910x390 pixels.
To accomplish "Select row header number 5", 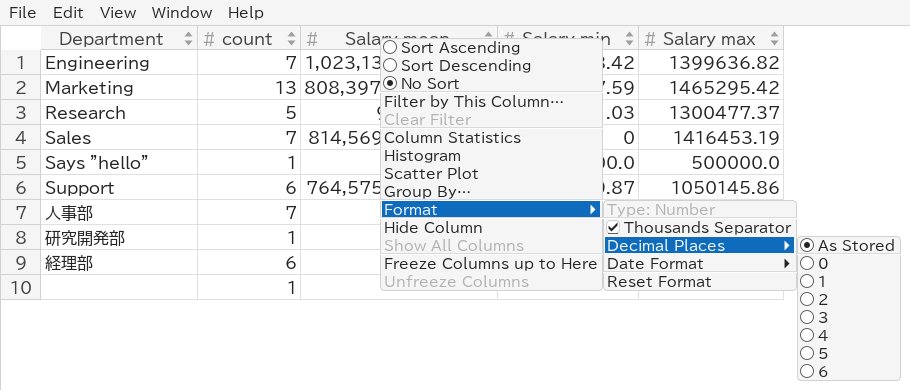I will pos(20,162).
